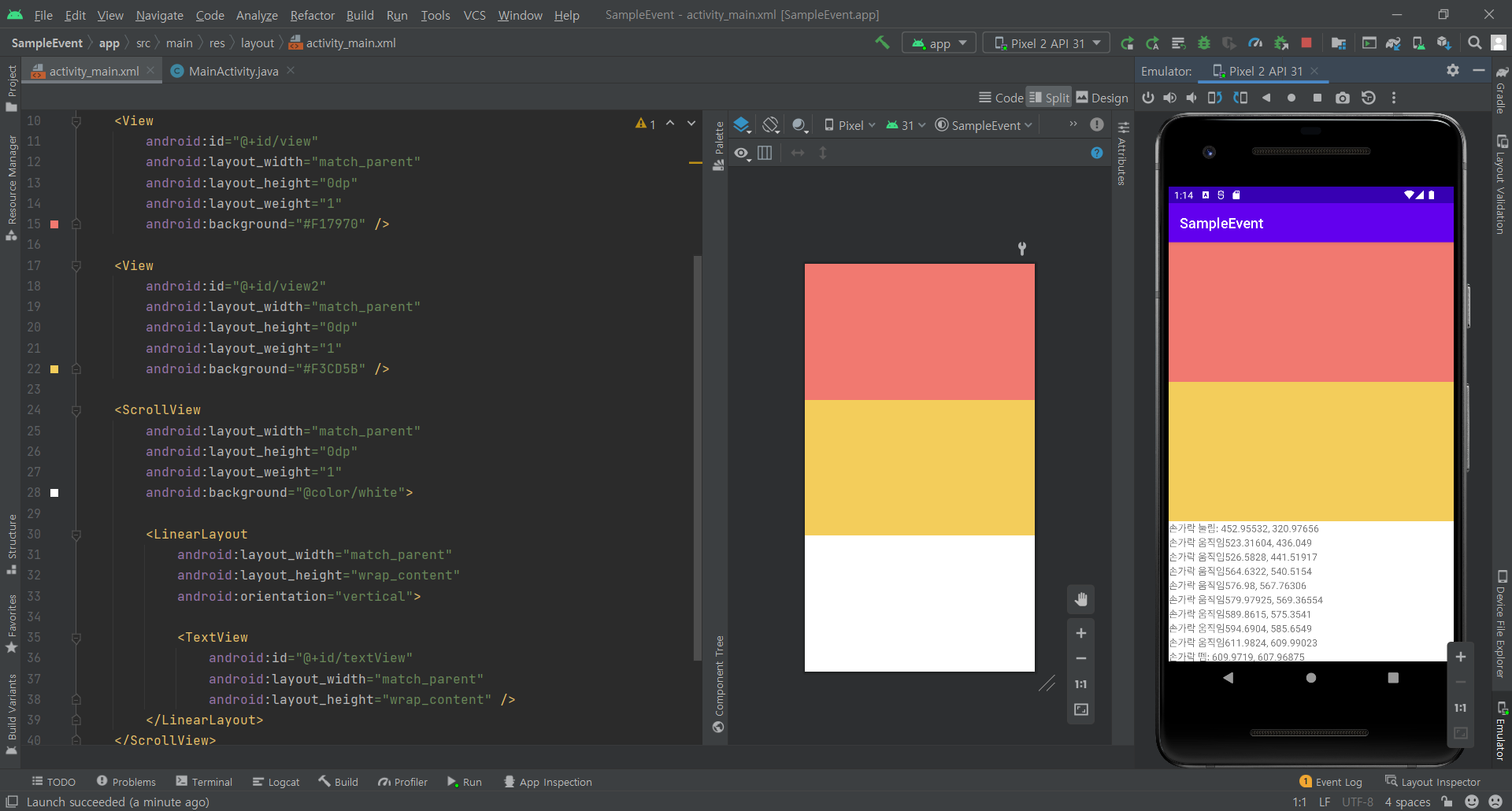1512x811 pixels.
Task: Zoom in the design preview
Action: coord(1080,633)
